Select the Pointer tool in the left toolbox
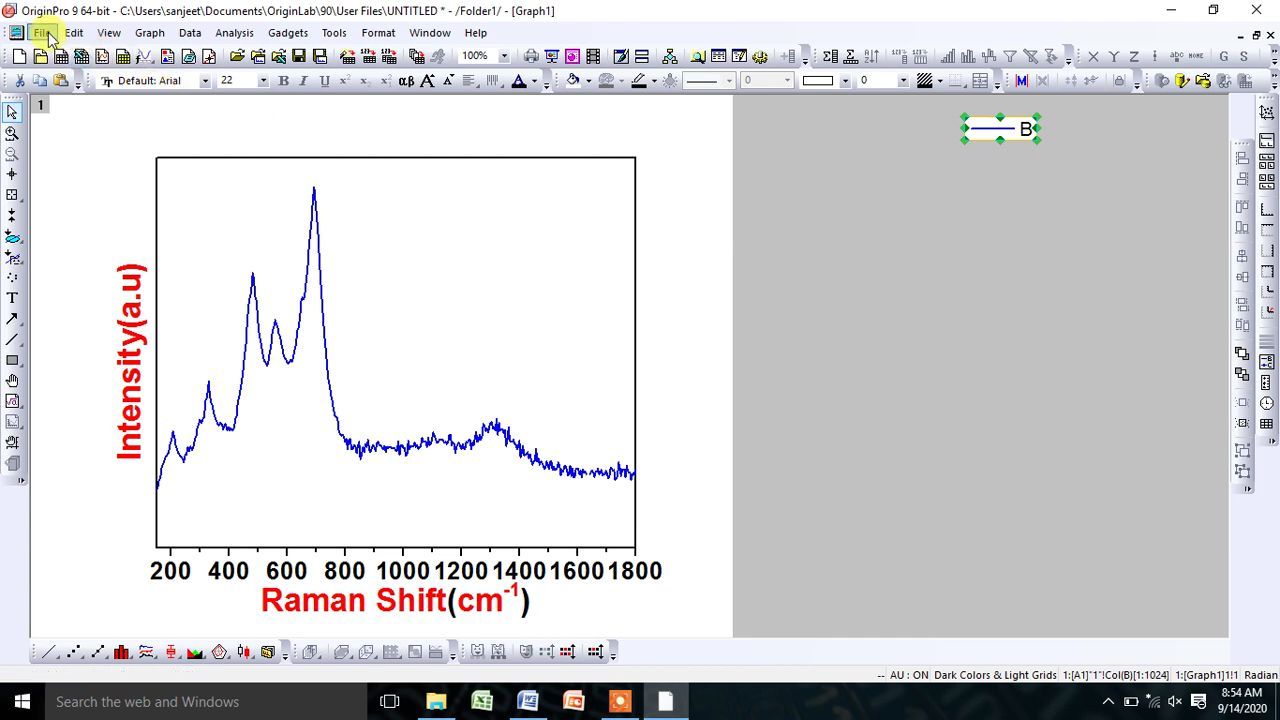This screenshot has height=720, width=1280. coord(12,112)
